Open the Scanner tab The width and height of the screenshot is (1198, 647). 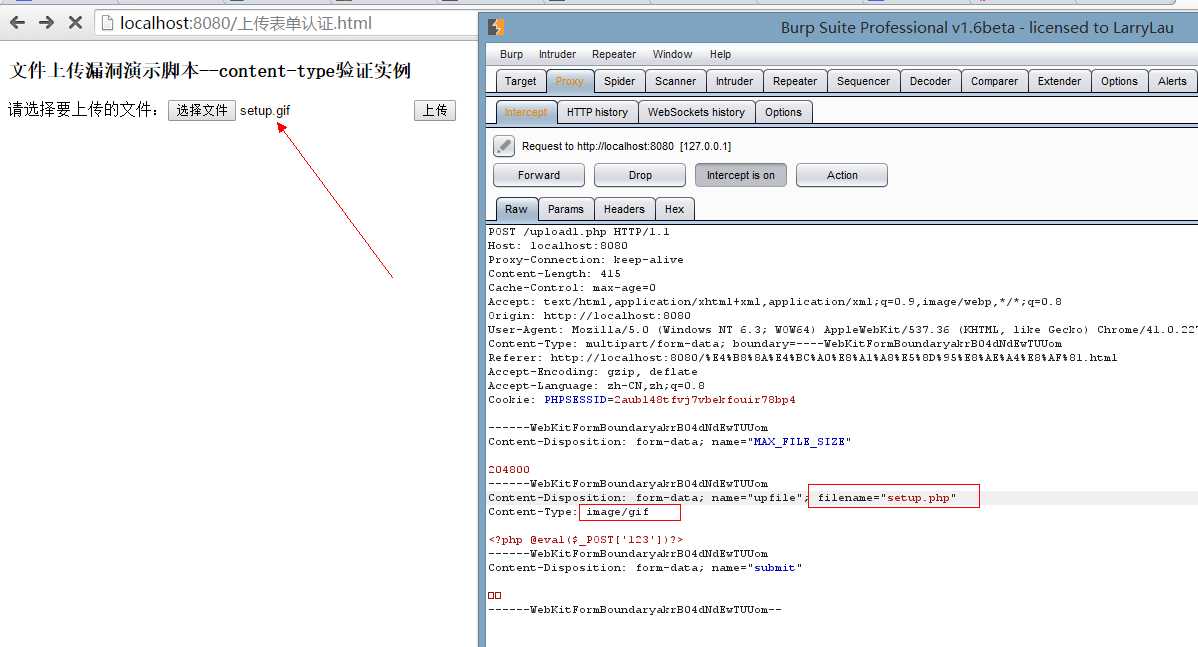[x=675, y=81]
